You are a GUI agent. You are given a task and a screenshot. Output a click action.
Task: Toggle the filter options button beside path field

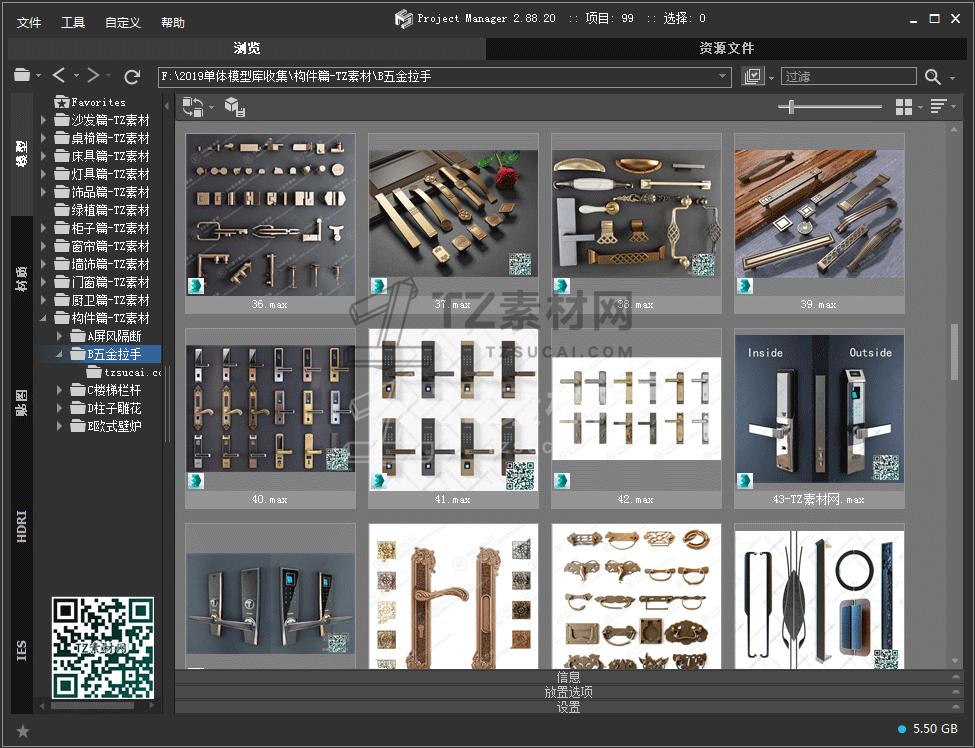click(x=753, y=77)
